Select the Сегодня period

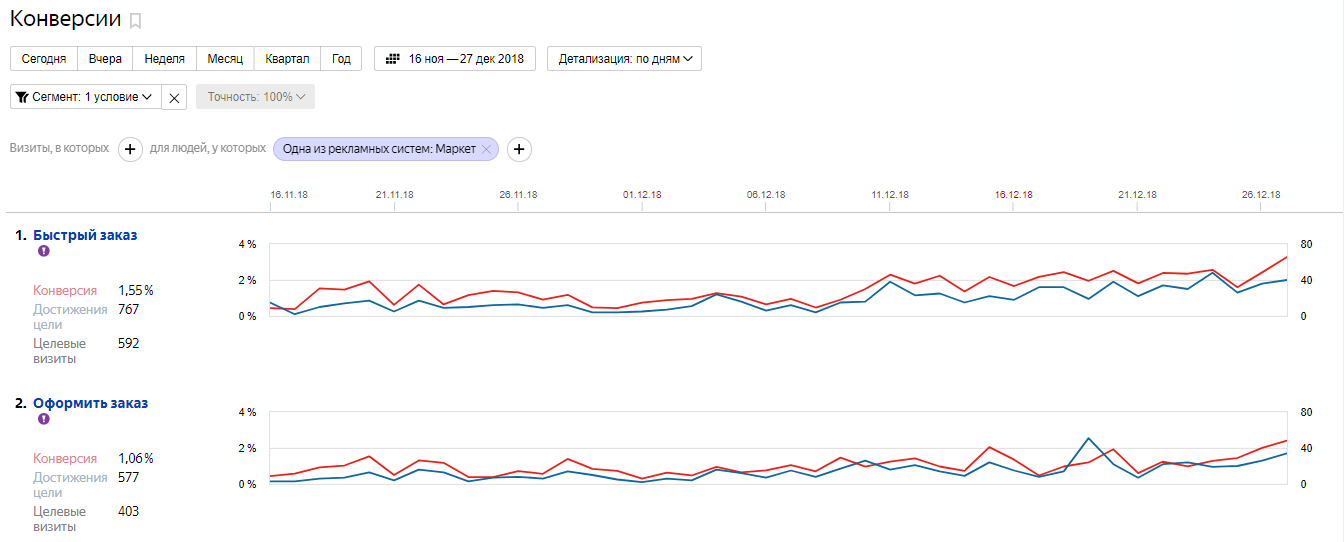click(x=44, y=59)
